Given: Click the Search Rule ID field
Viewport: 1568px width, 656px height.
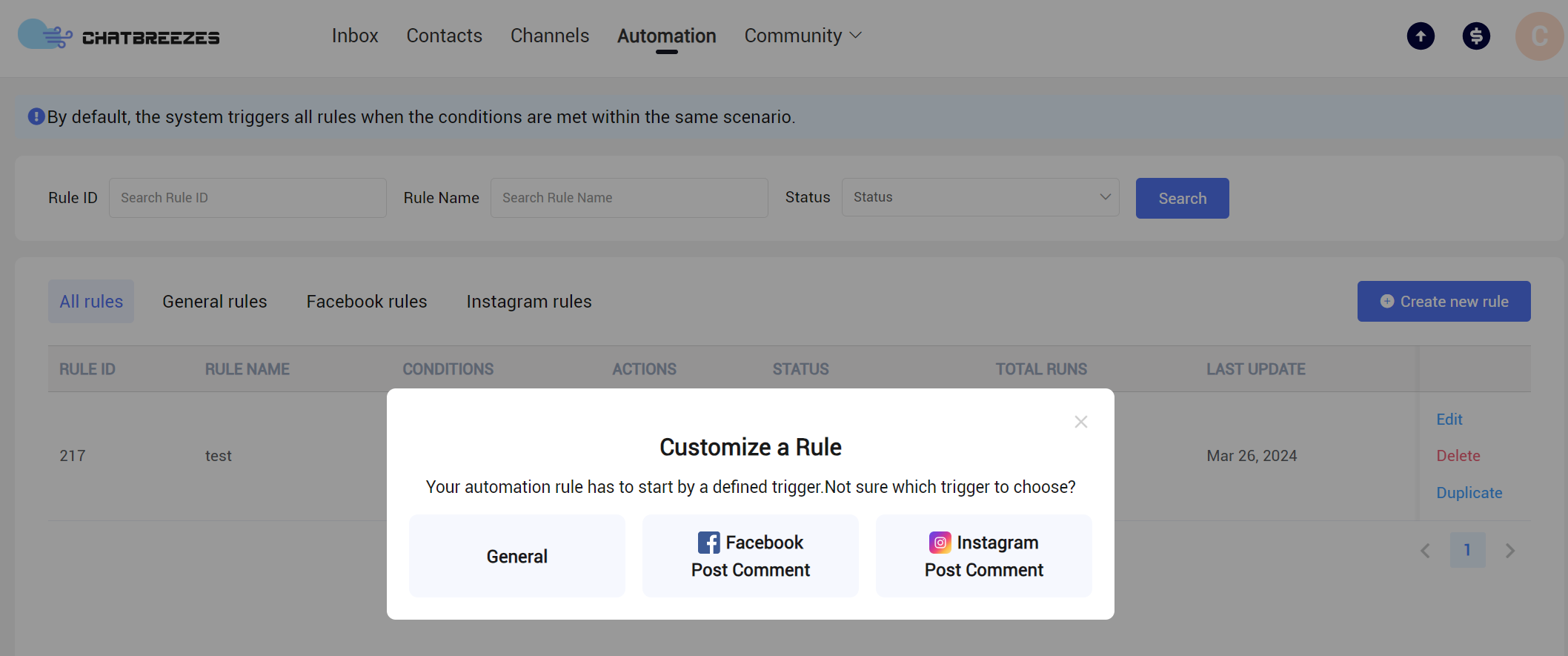Looking at the screenshot, I should pyautogui.click(x=248, y=198).
